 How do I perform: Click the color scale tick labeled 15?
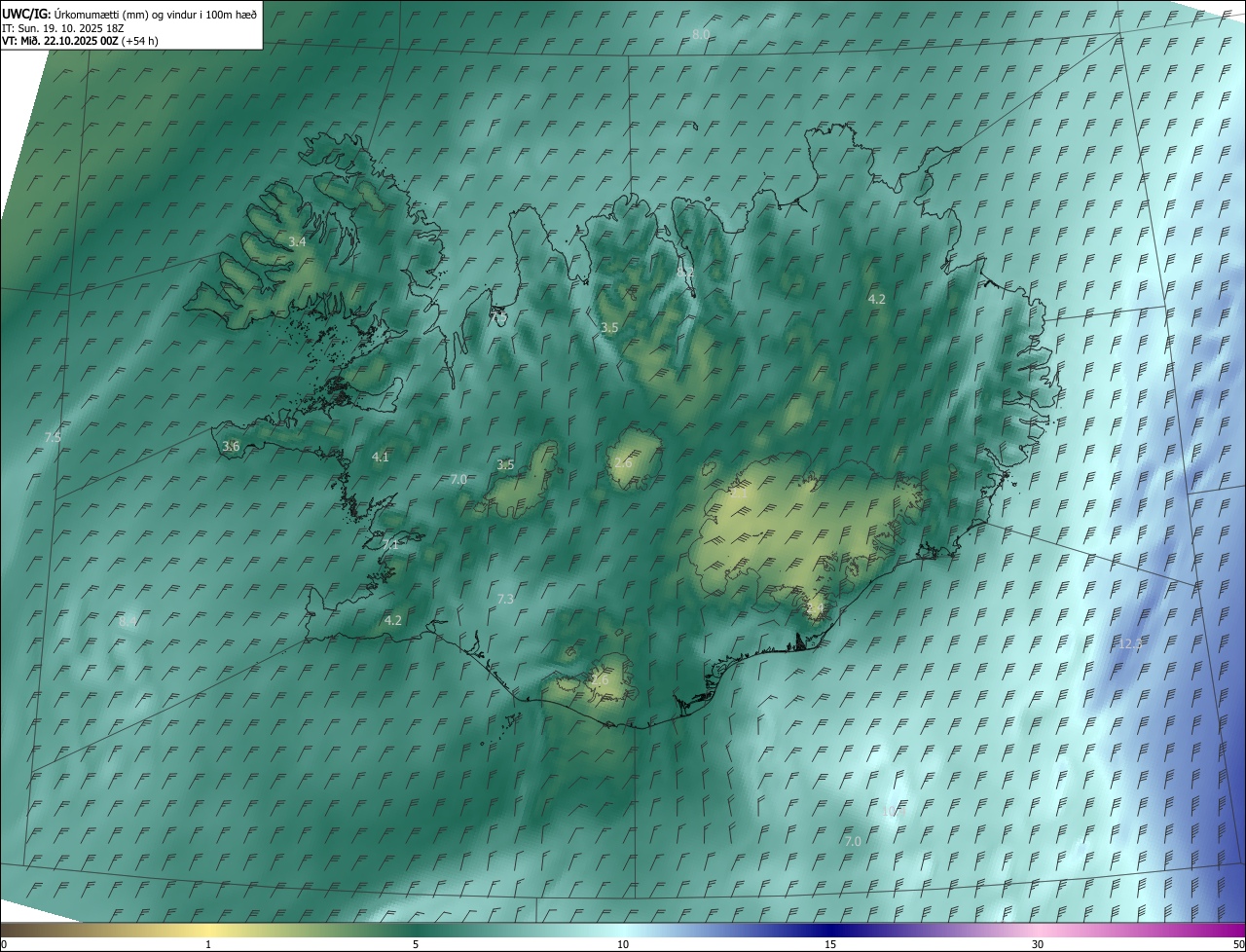830,944
